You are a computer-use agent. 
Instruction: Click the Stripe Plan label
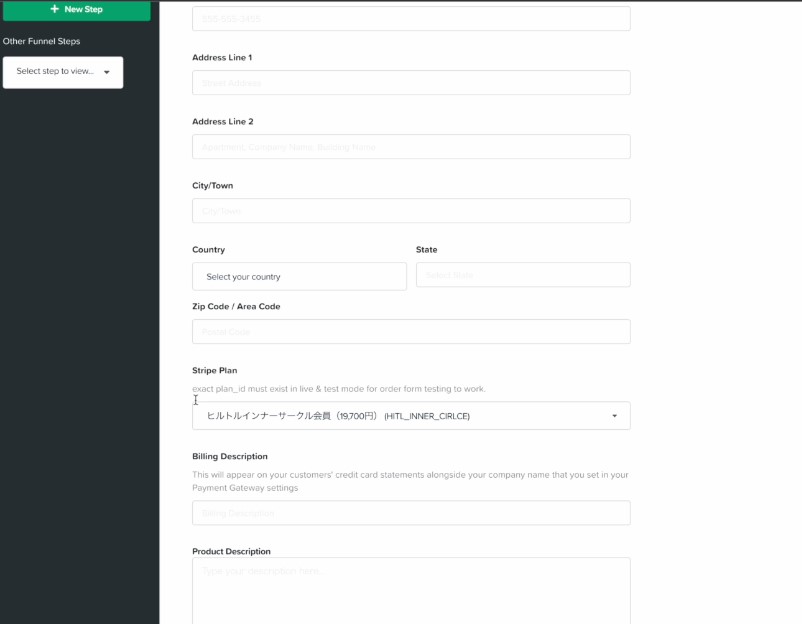pos(215,370)
